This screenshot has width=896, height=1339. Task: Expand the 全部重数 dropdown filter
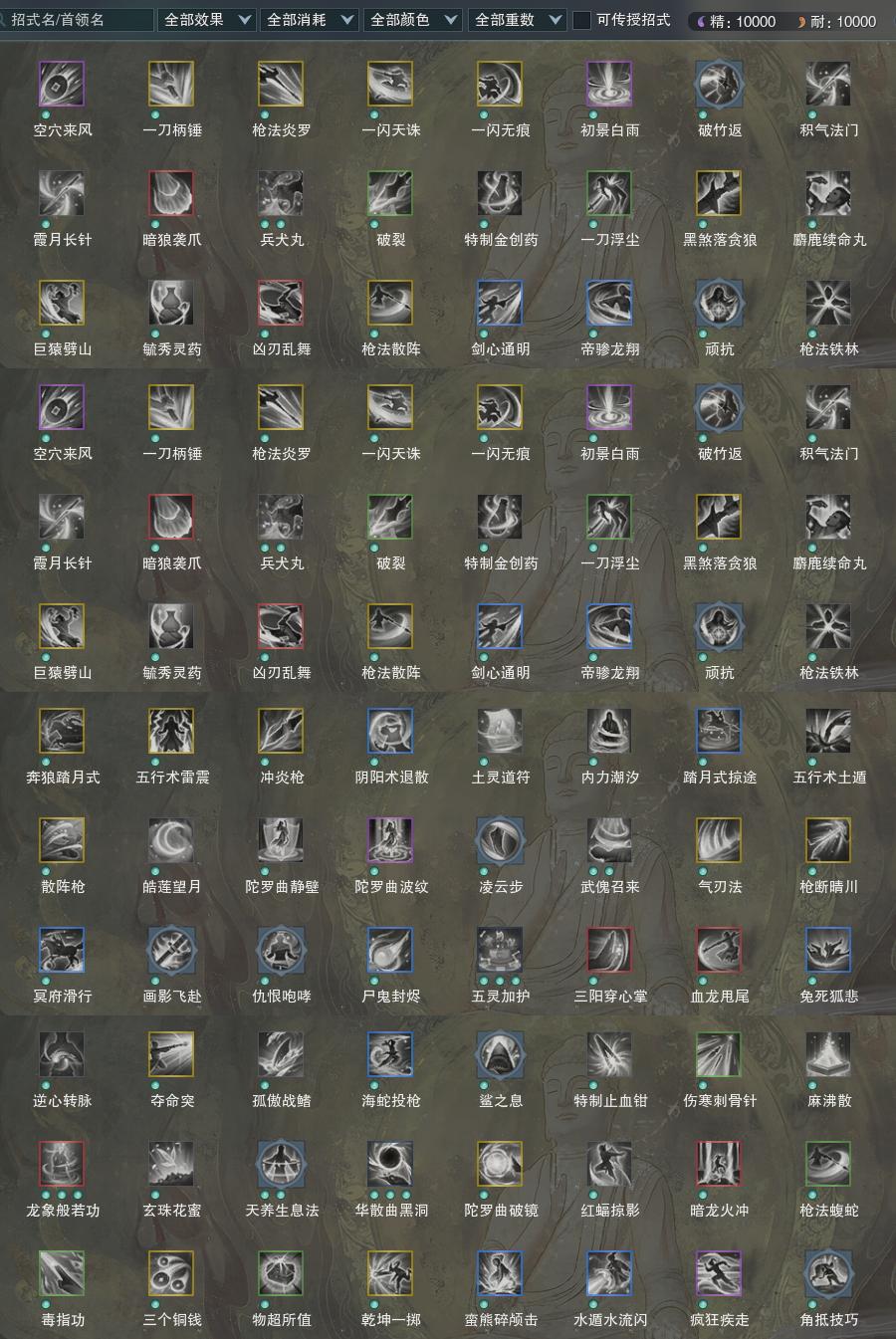click(517, 20)
